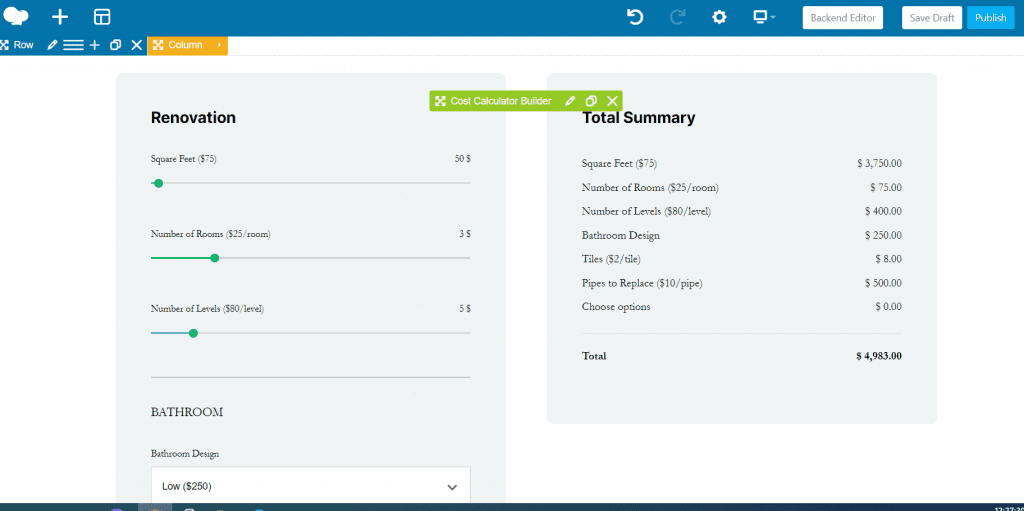Viewport: 1024px width, 511px height.
Task: Click the Visual Composer chef-hat logo
Action: pyautogui.click(x=16, y=16)
